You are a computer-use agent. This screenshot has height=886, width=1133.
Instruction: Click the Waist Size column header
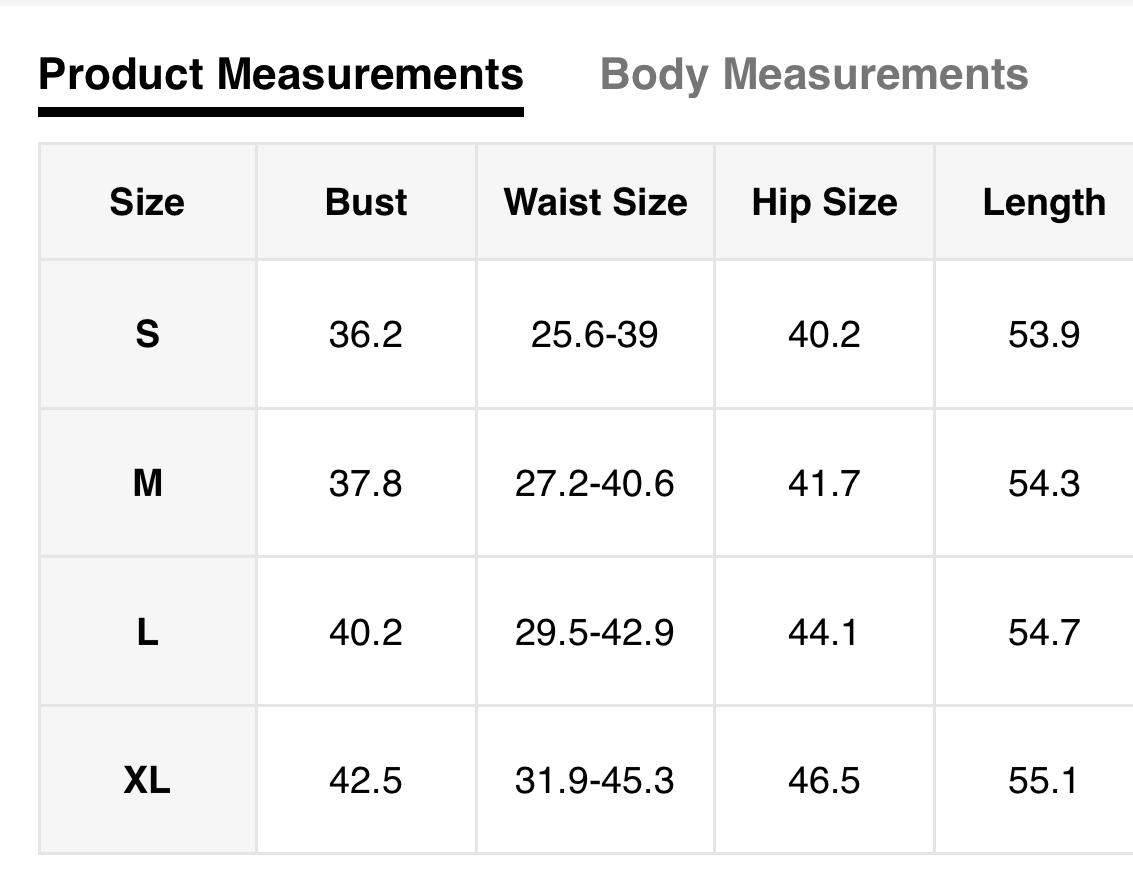pyautogui.click(x=595, y=202)
